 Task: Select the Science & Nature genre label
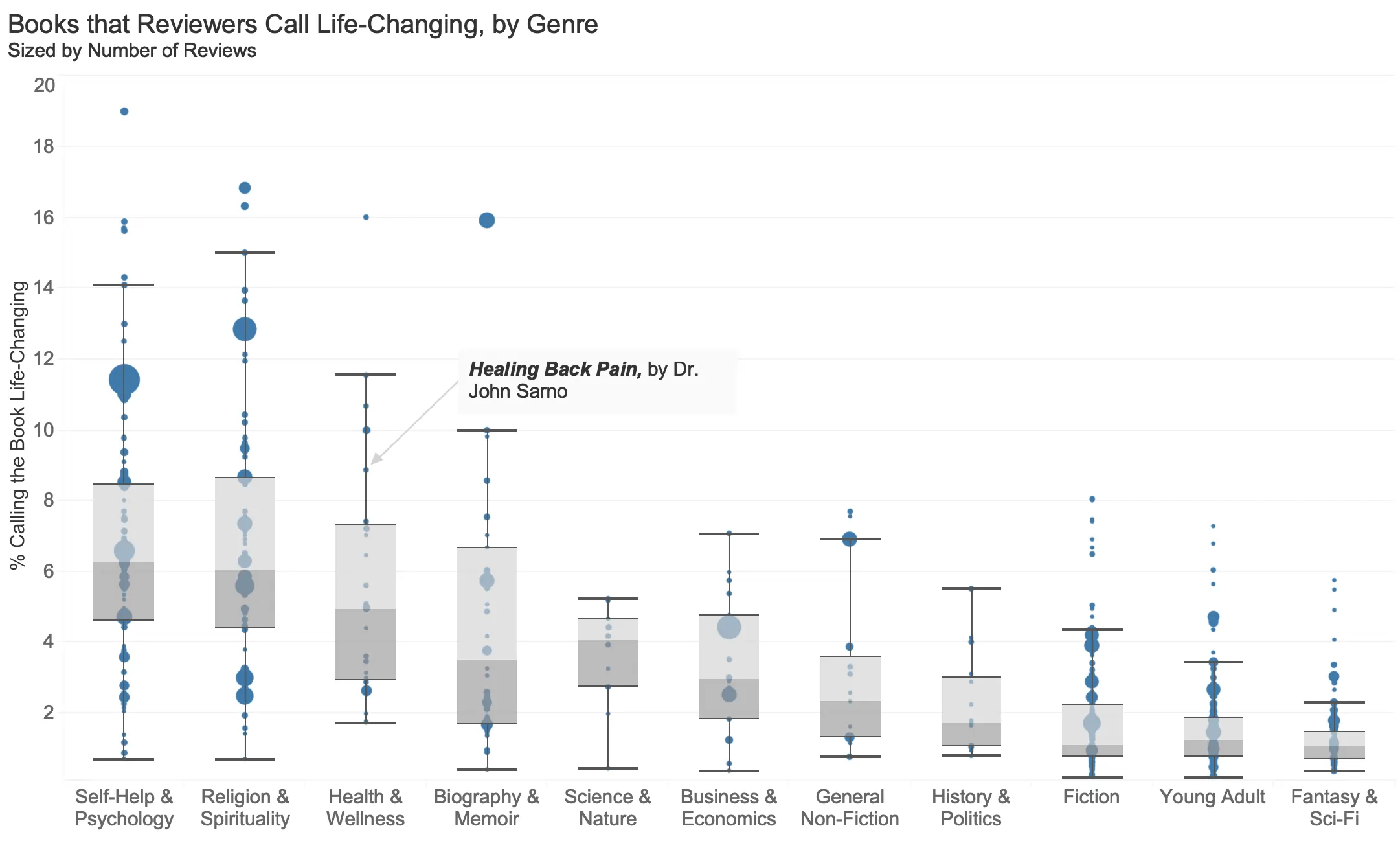coord(607,807)
